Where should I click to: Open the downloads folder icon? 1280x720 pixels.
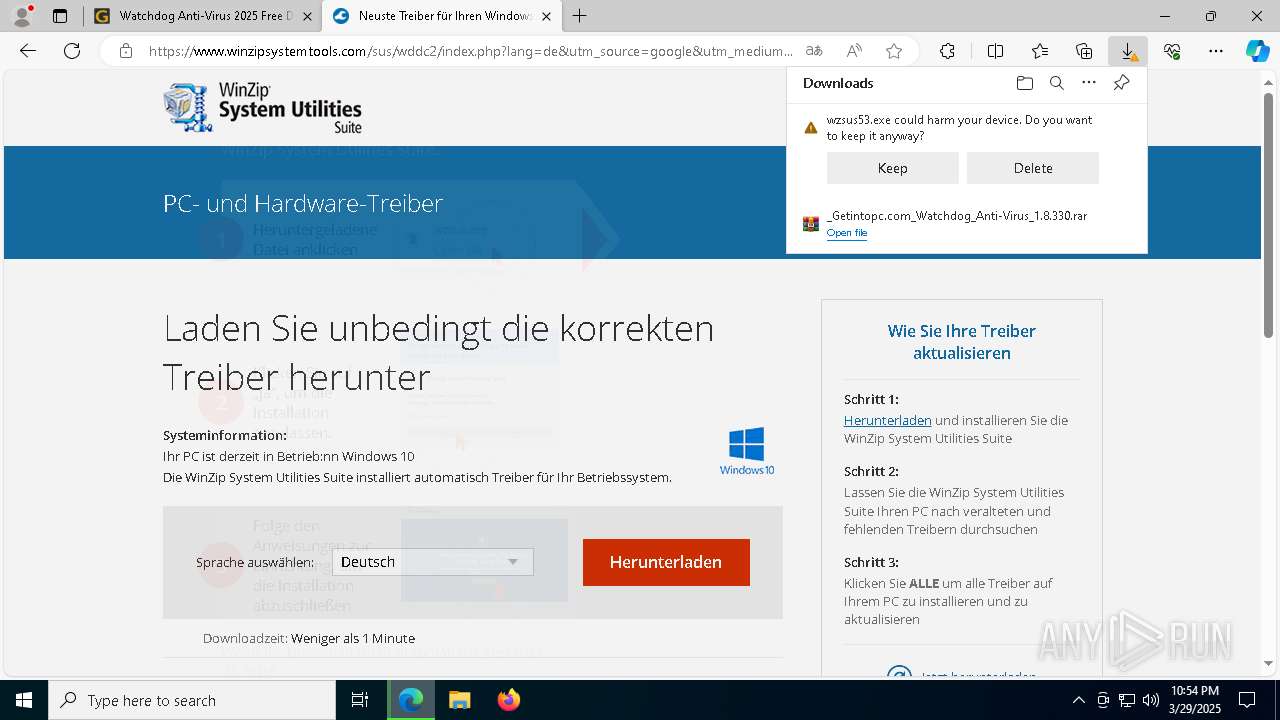(x=1024, y=83)
